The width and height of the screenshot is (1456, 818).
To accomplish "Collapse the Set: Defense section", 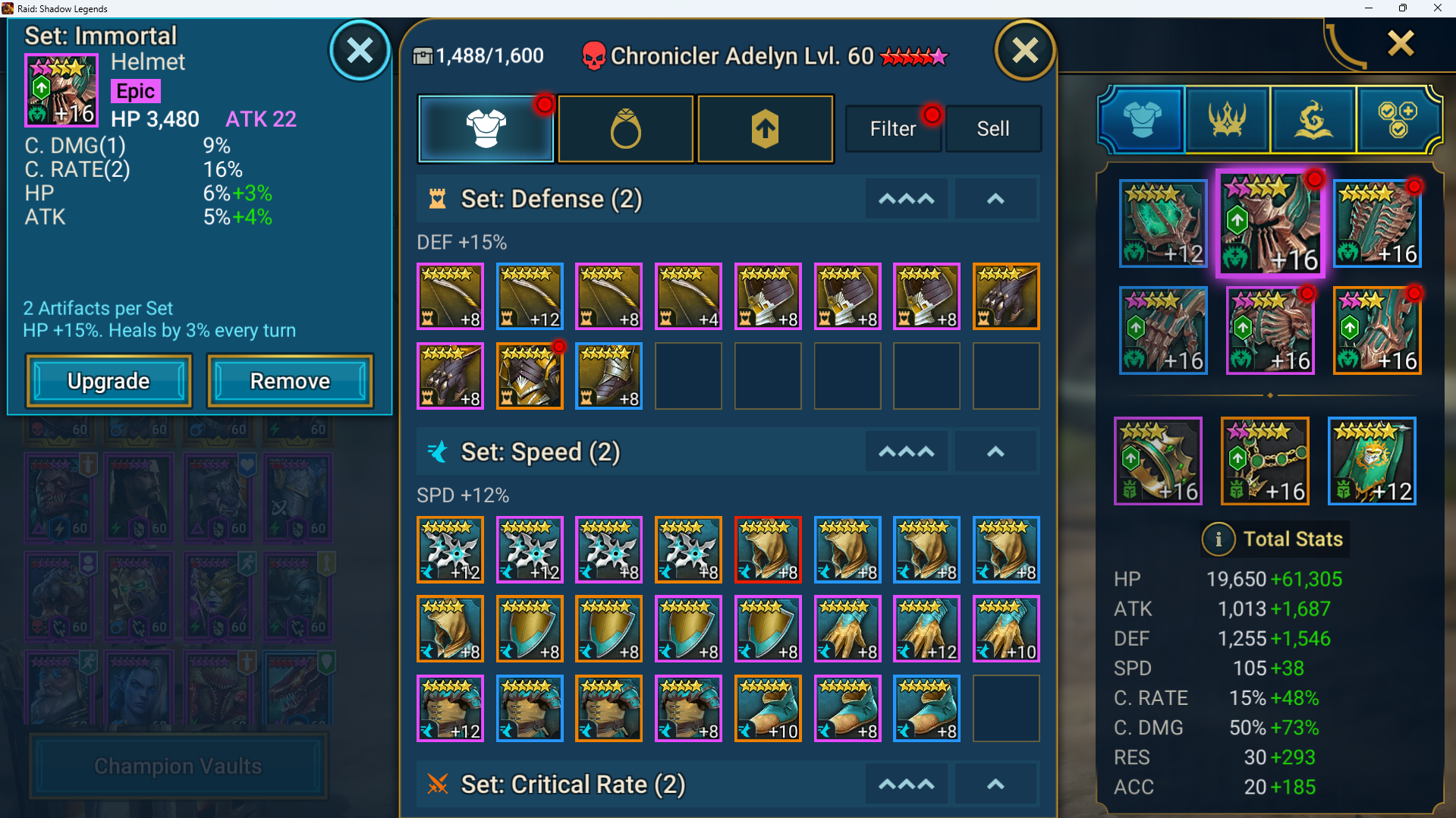I will click(x=995, y=199).
